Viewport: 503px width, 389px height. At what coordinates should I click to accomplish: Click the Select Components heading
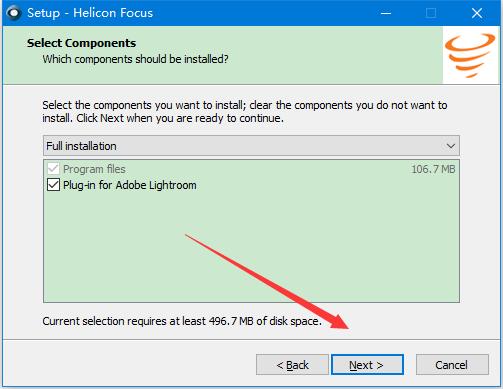[x=82, y=43]
